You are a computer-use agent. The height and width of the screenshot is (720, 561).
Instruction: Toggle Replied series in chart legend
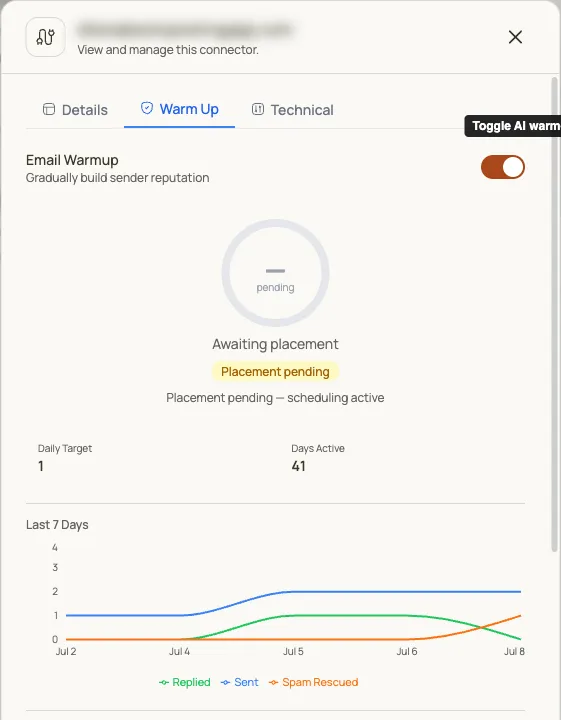pyautogui.click(x=185, y=682)
